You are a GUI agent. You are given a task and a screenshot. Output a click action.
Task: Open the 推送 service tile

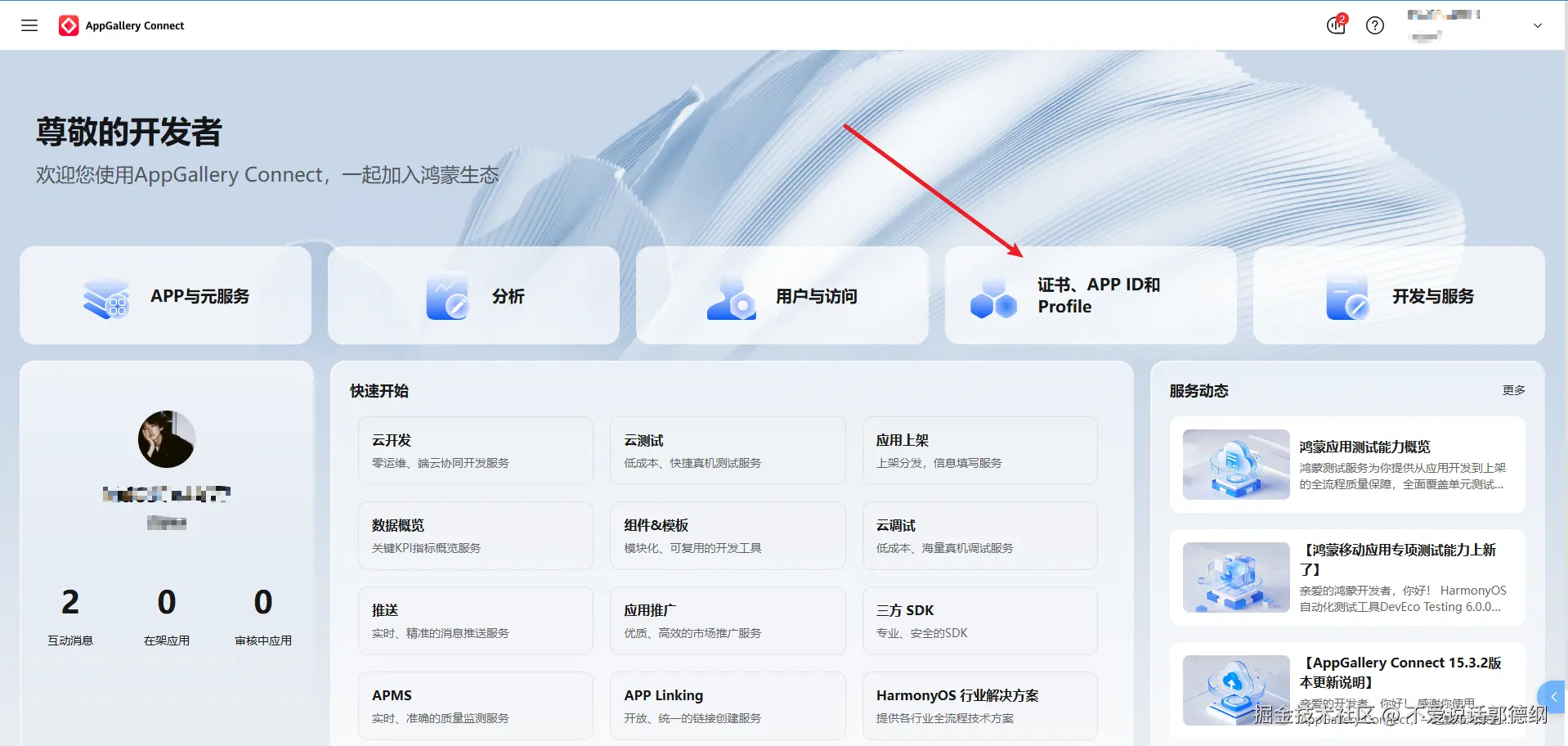click(x=476, y=621)
